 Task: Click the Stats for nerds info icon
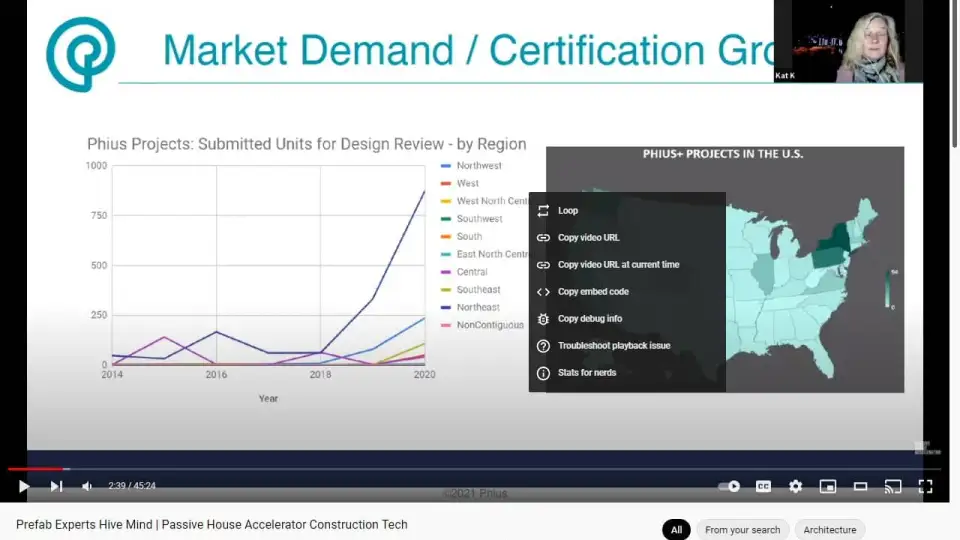(x=543, y=373)
